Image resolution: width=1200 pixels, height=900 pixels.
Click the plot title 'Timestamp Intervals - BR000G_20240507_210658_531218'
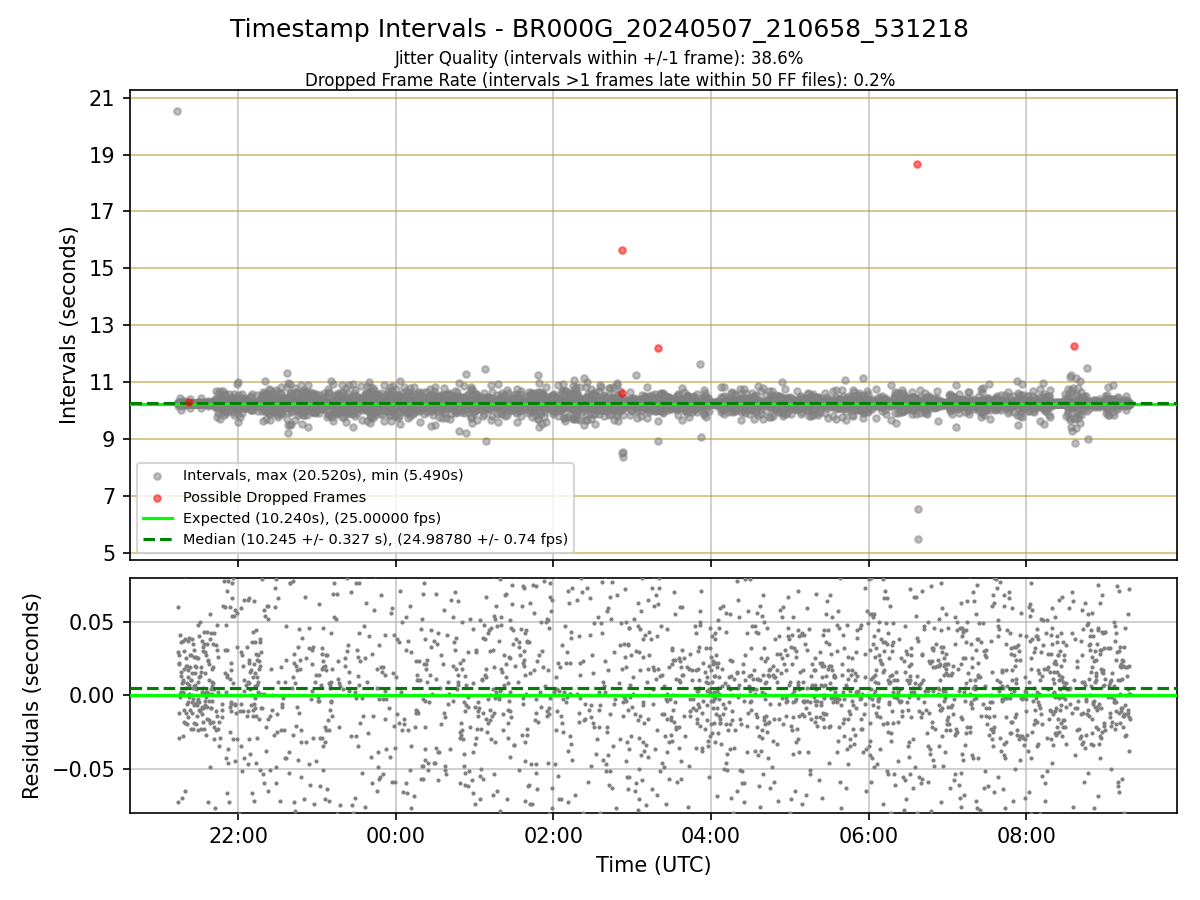pos(599,29)
